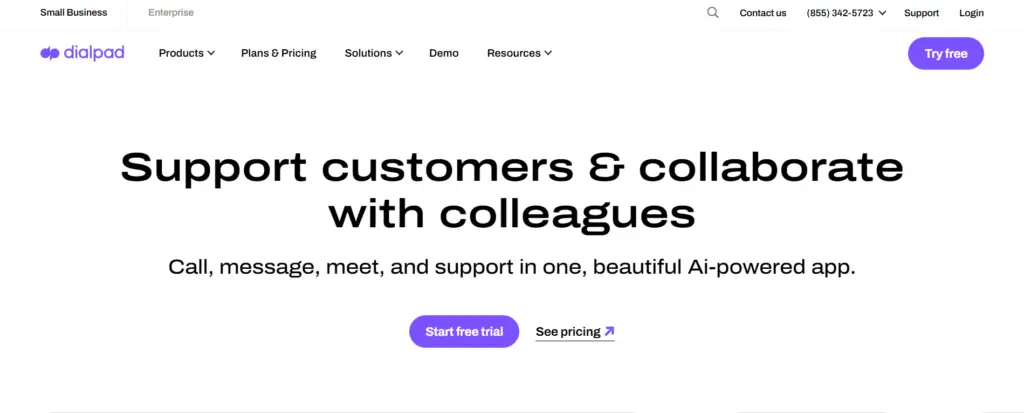Expand the Products dropdown chevron
Image resolution: width=1024 pixels, height=413 pixels.
click(x=211, y=54)
